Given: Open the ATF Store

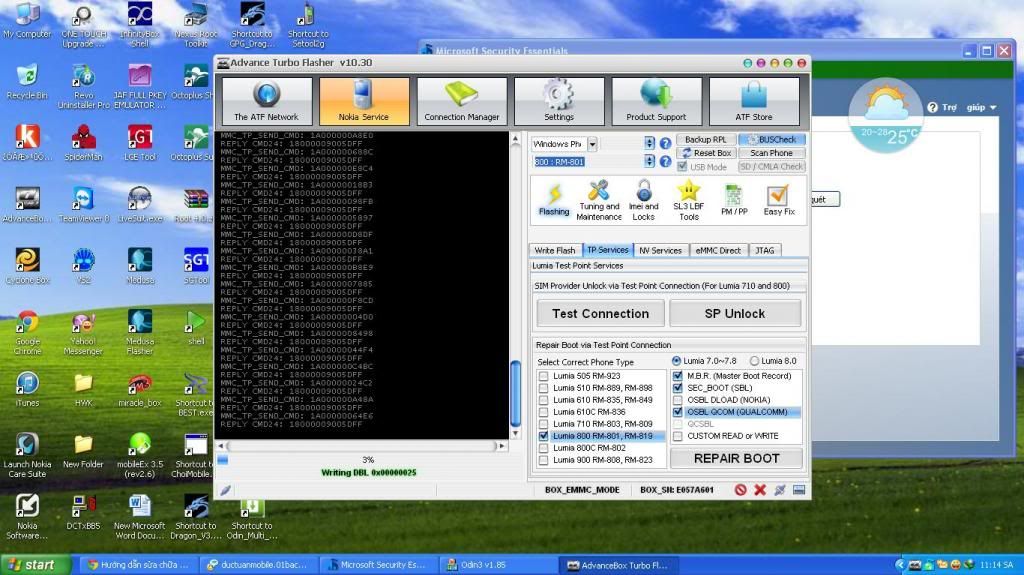Looking at the screenshot, I should [x=754, y=101].
